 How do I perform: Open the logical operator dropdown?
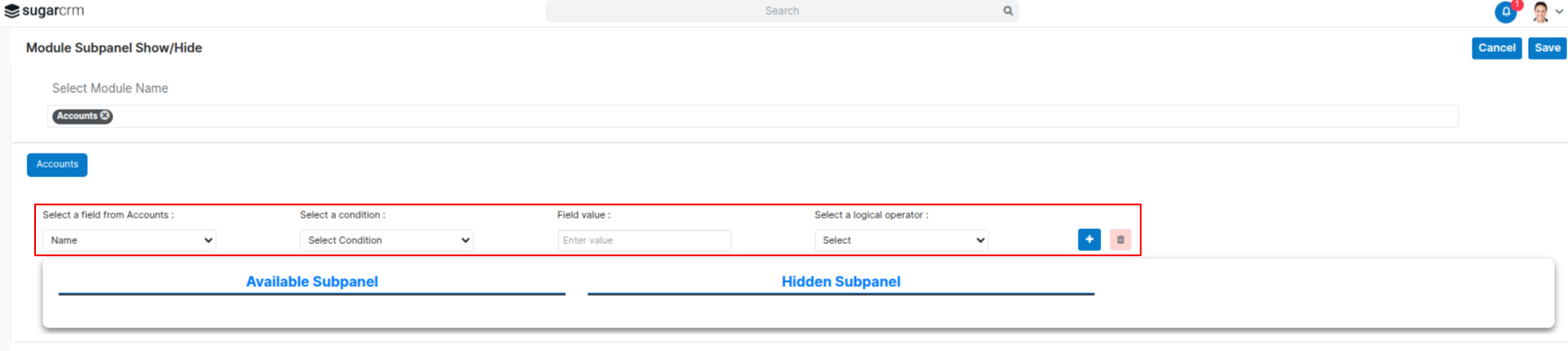pos(901,240)
